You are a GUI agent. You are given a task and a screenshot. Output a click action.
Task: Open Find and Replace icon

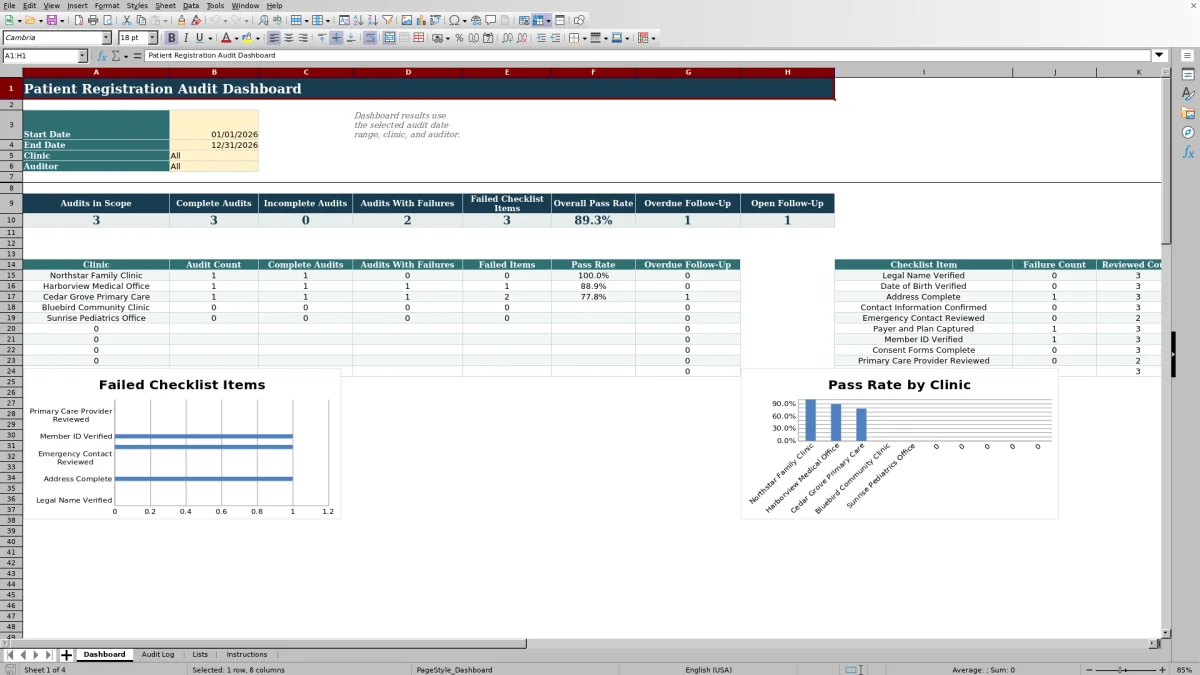[263, 20]
